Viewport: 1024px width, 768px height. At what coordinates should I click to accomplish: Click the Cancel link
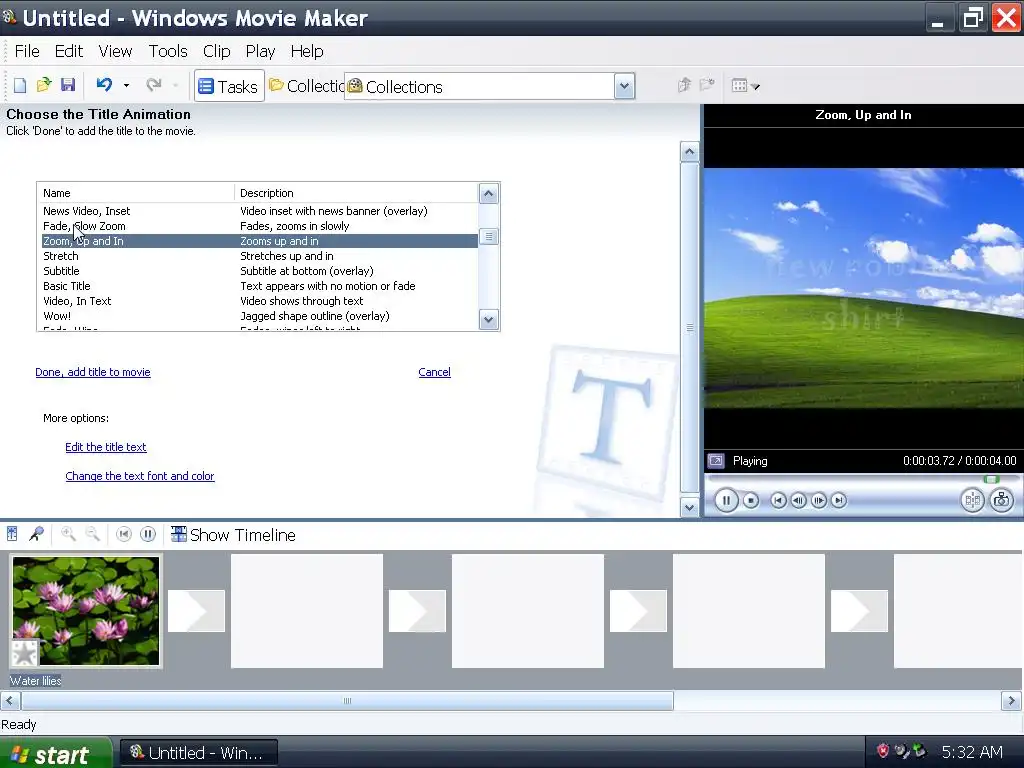[x=434, y=372]
